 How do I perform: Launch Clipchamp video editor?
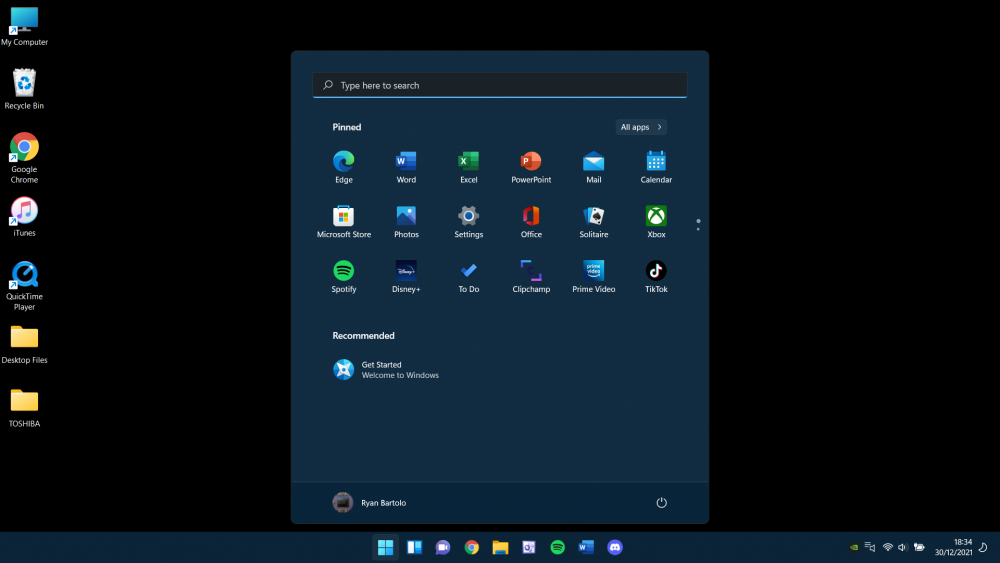tap(531, 277)
